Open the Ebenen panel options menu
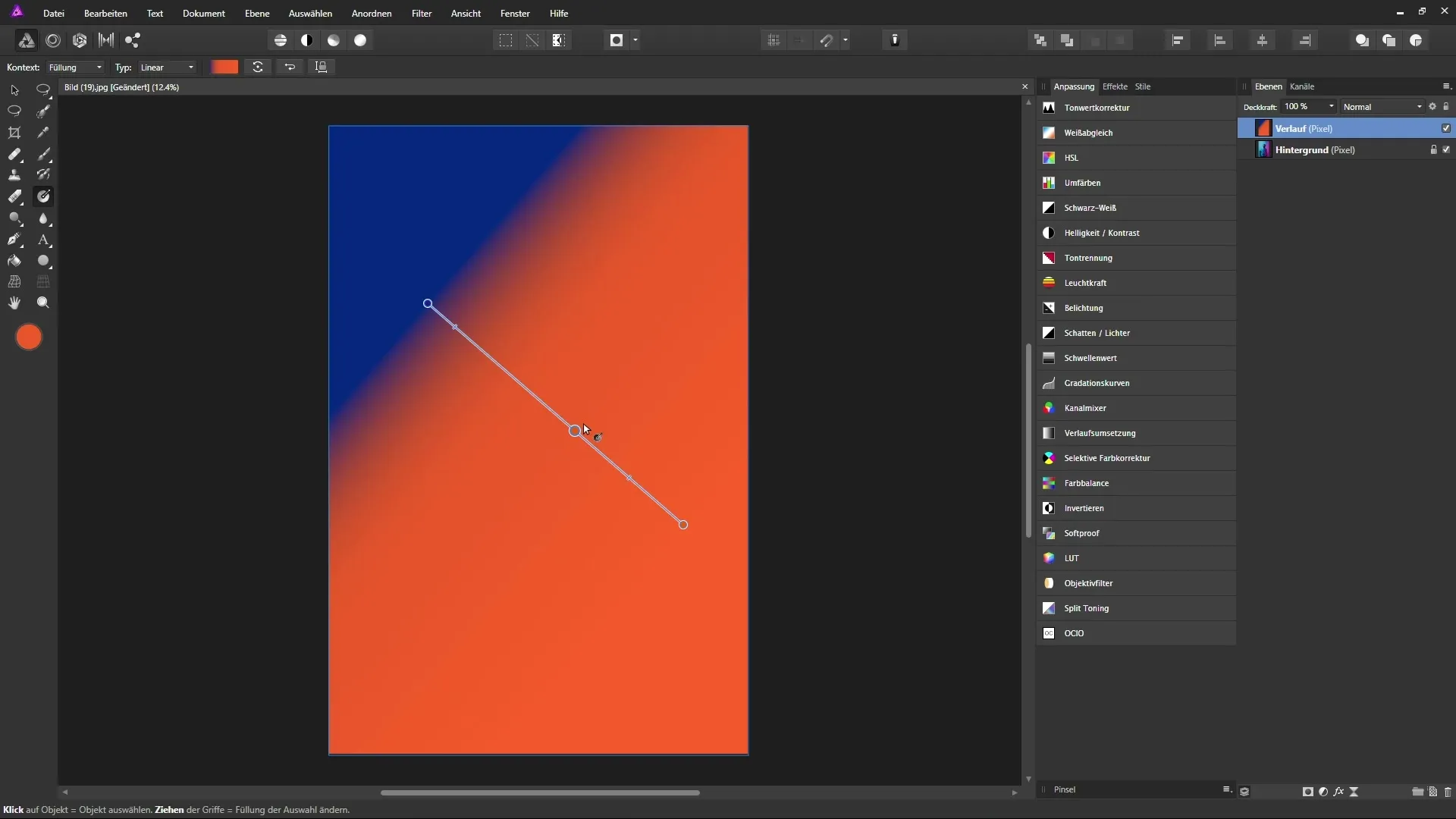Screen dimensions: 1456x819 (x=1445, y=86)
